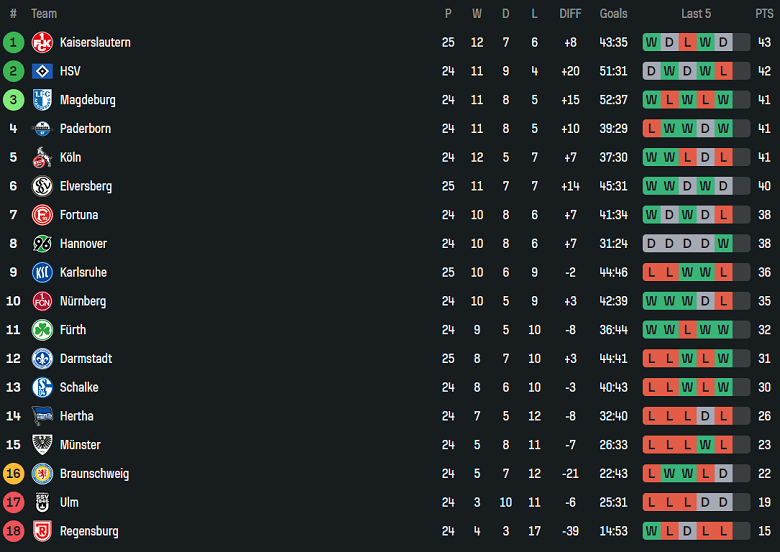The image size is (780, 552).
Task: Click the HSV diamond logo icon
Action: [x=42, y=72]
